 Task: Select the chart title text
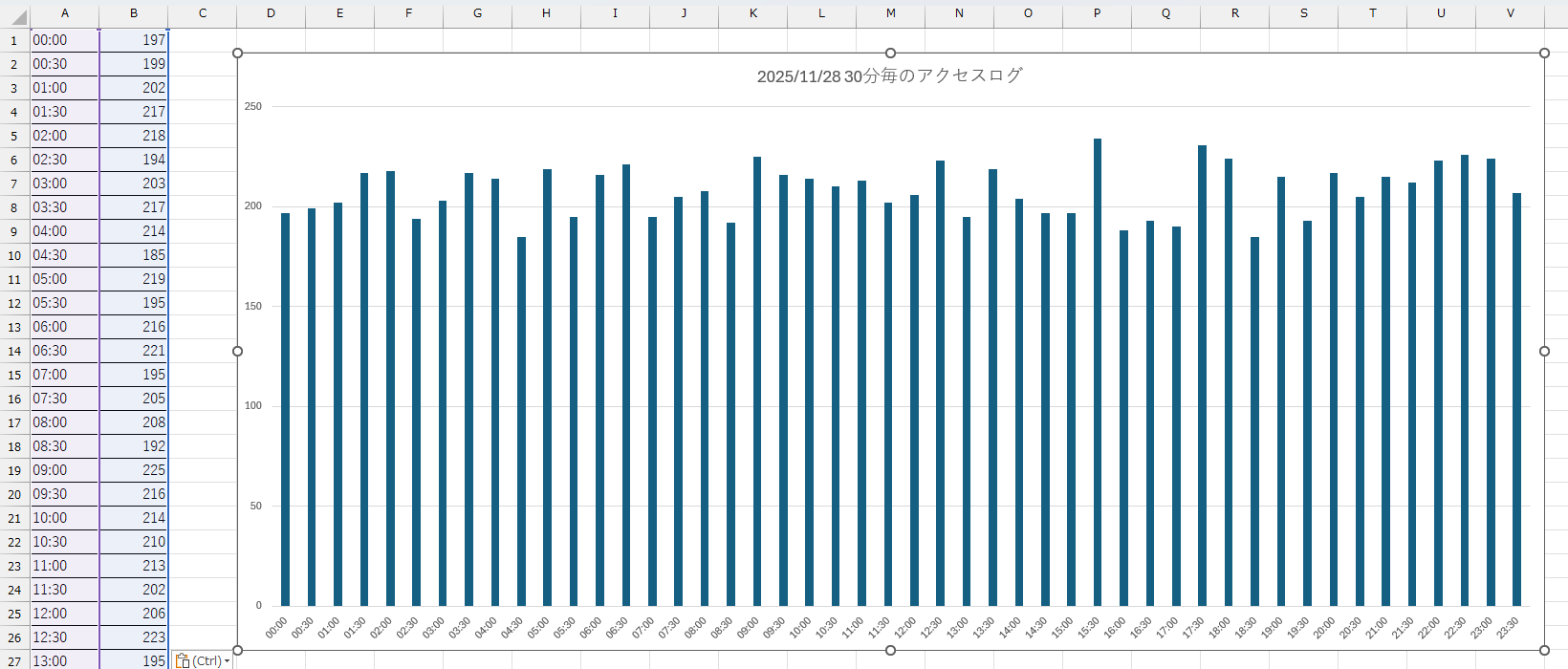[x=889, y=76]
